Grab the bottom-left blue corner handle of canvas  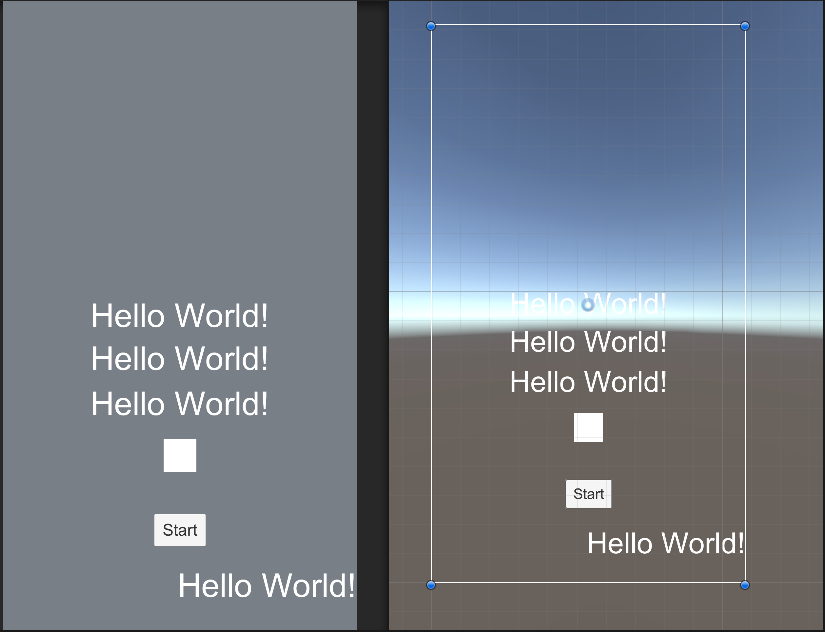431,585
